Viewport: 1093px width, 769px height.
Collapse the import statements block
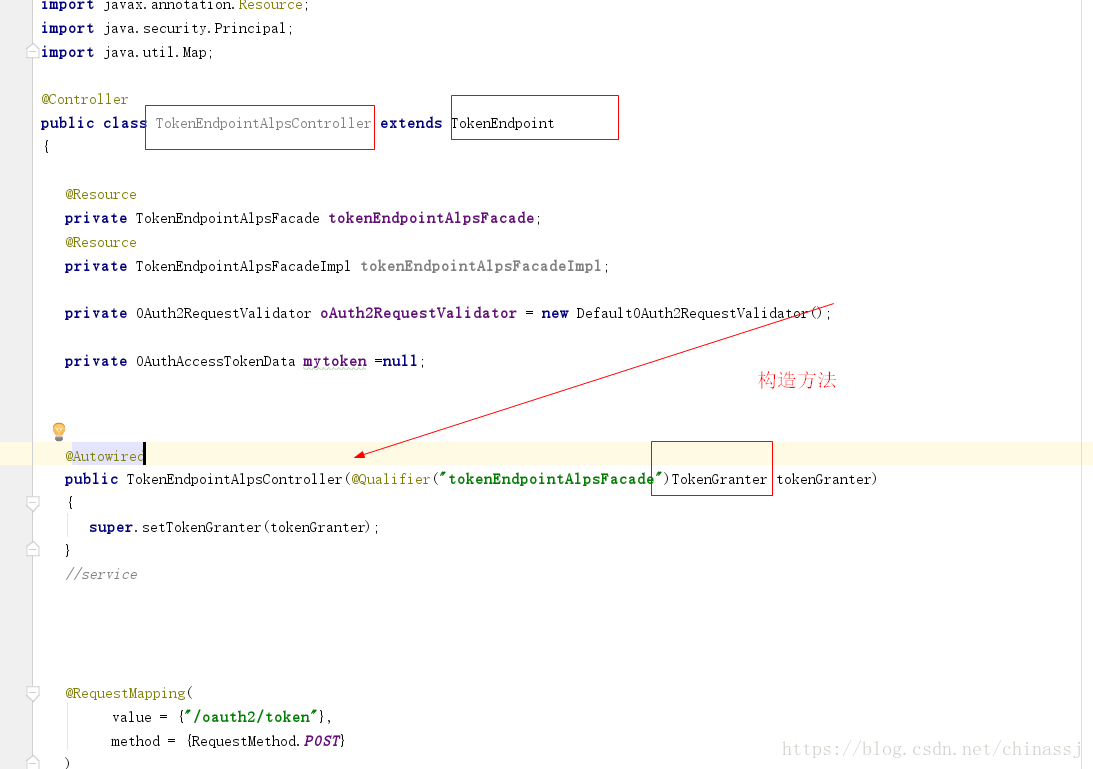(x=31, y=50)
